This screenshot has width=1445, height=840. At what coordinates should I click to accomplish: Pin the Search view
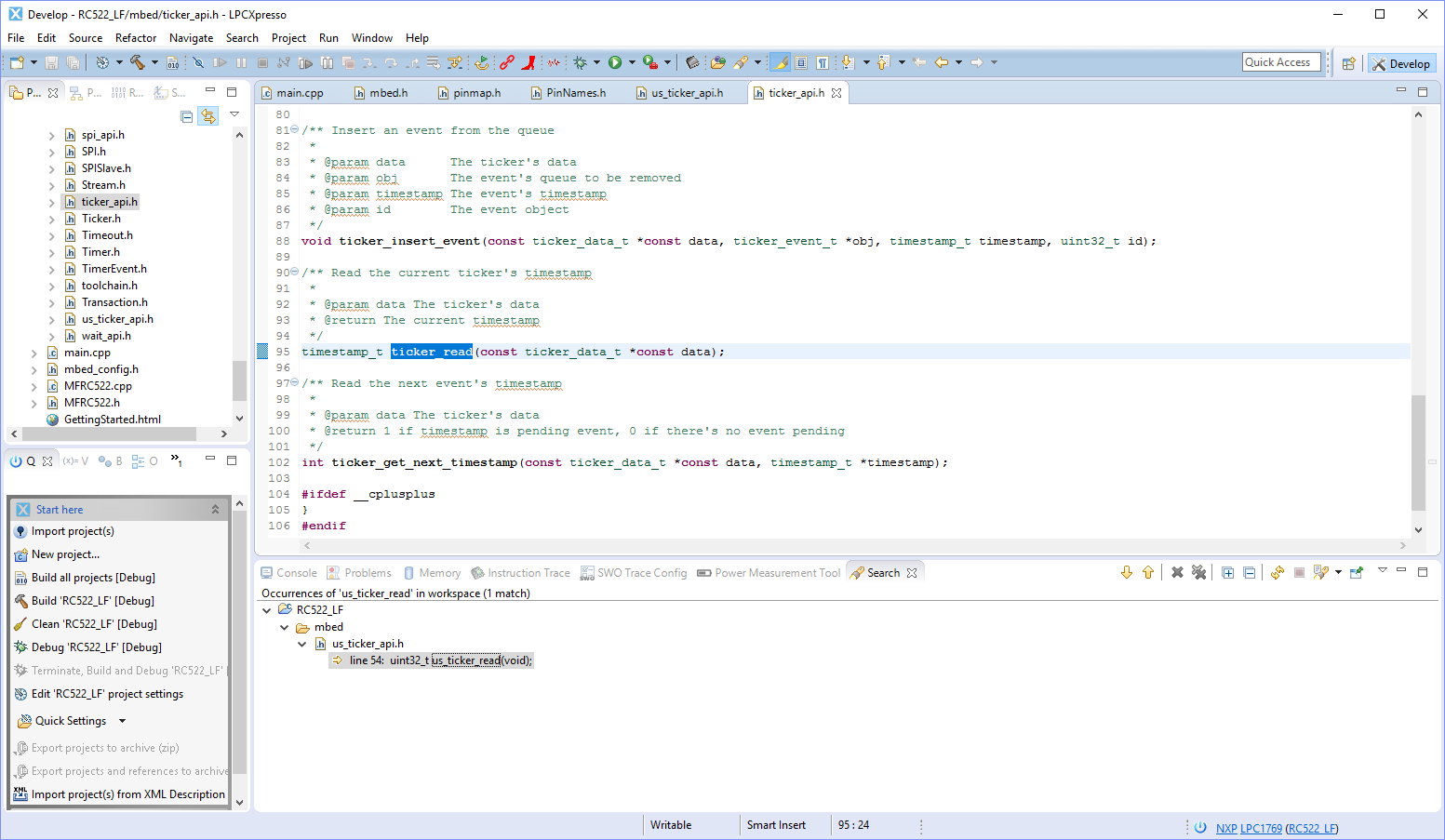pyautogui.click(x=1357, y=572)
